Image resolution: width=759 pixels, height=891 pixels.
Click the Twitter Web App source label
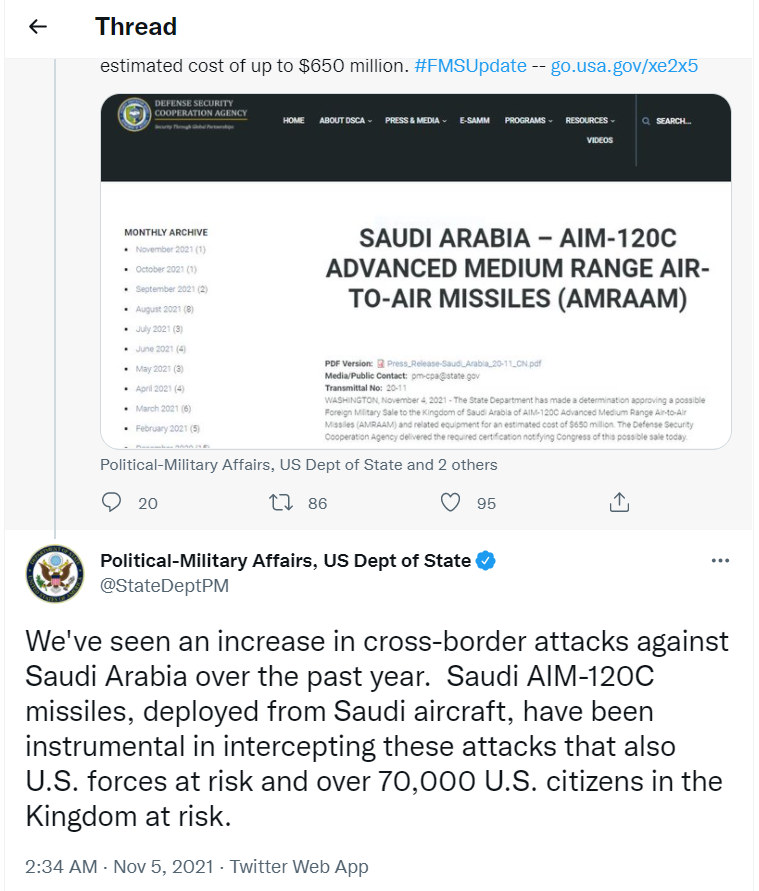[x=298, y=867]
